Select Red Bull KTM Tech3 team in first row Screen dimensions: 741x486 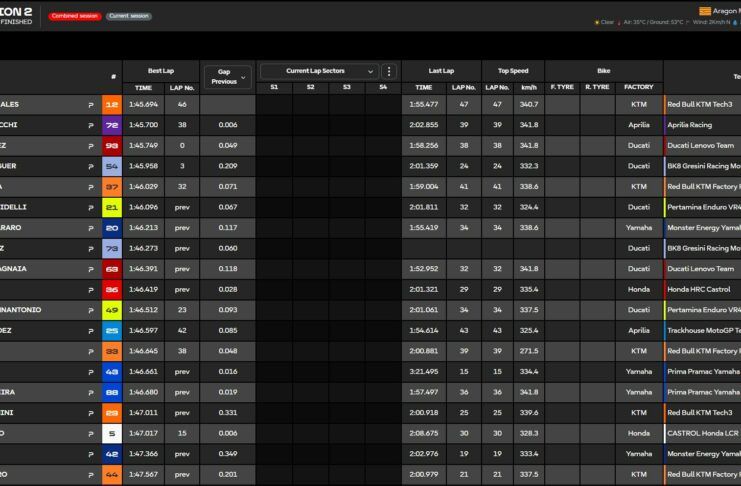point(702,104)
